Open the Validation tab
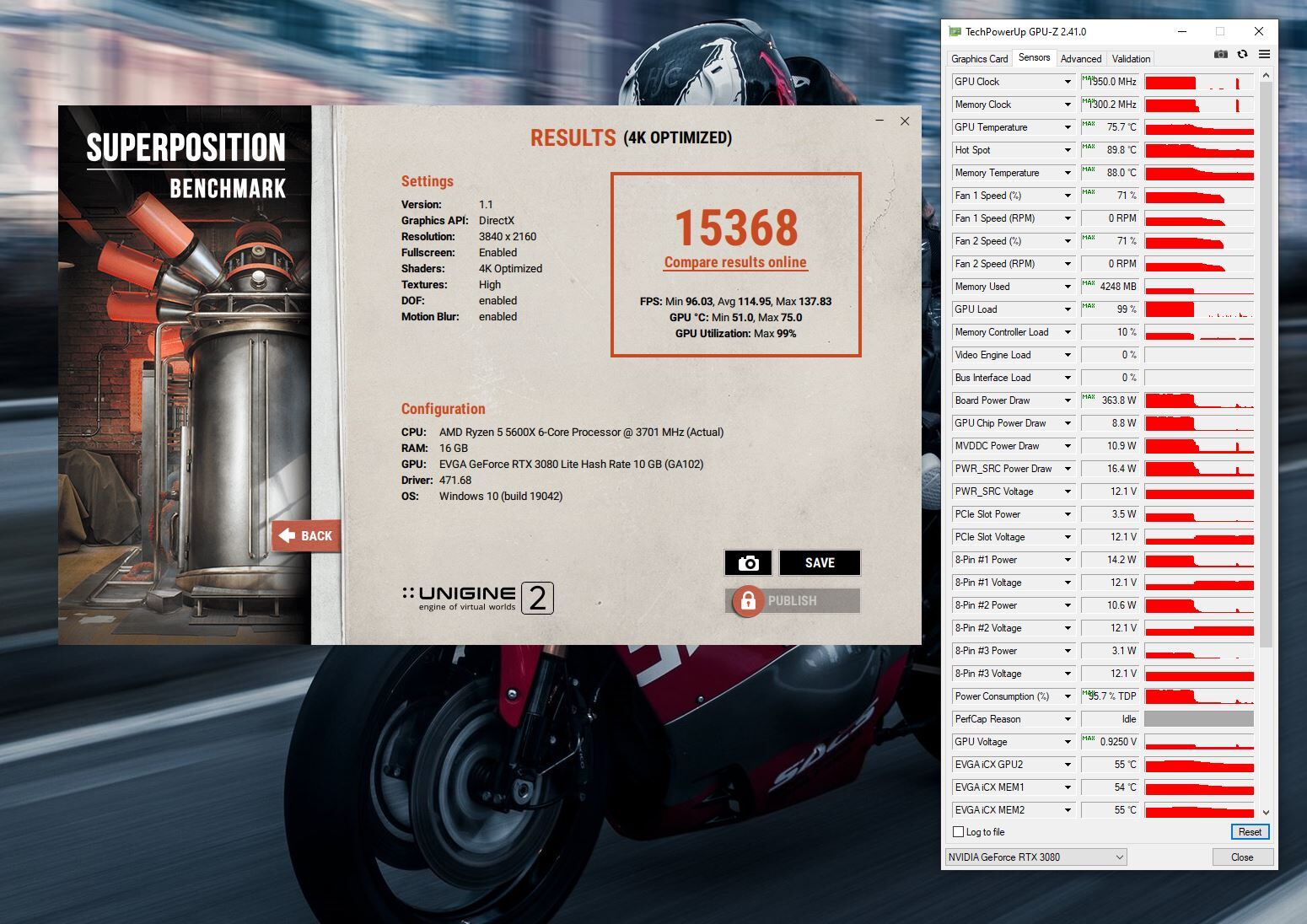This screenshot has width=1307, height=924. [1131, 59]
